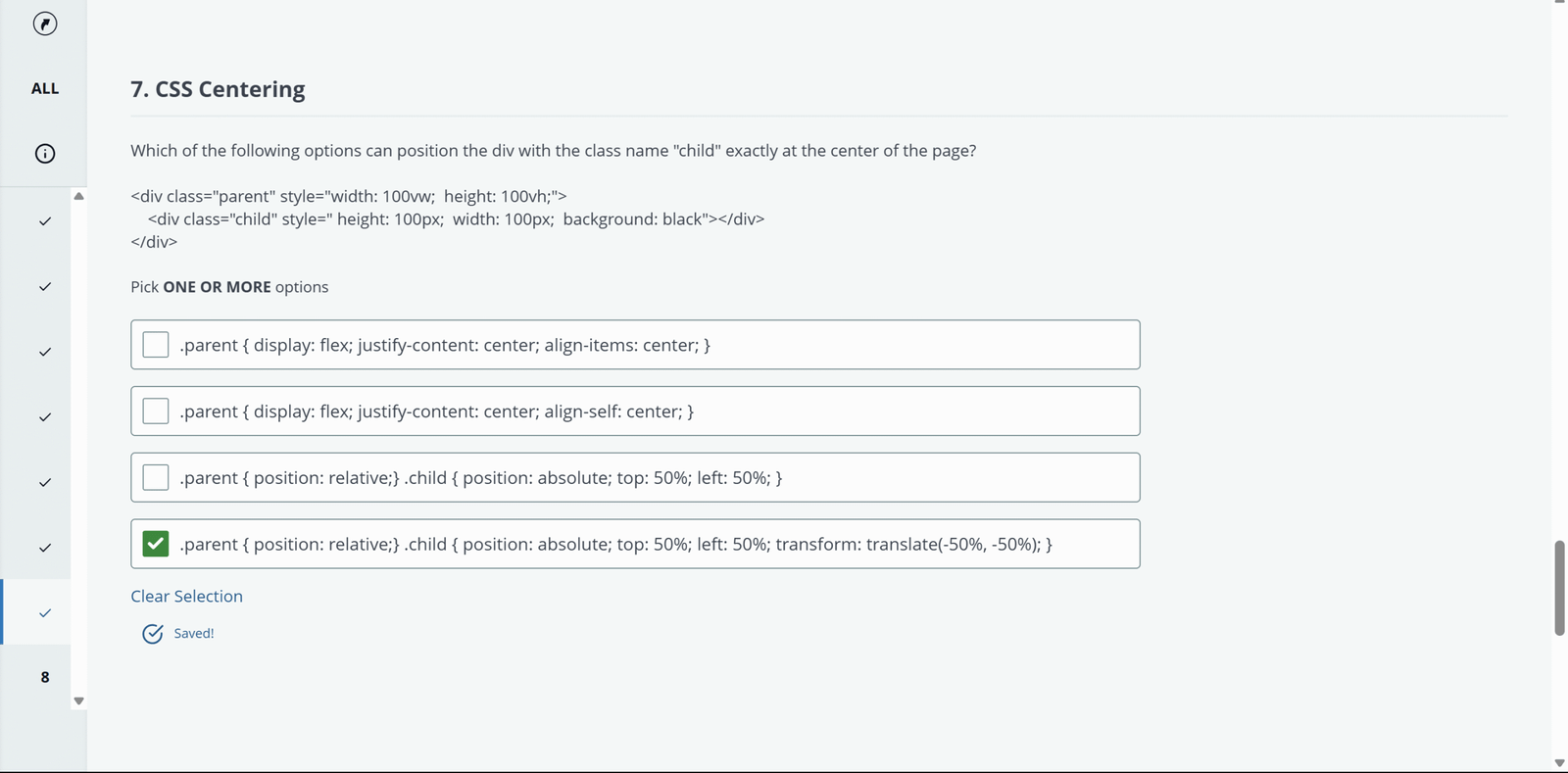Click the page vertical scrollbar thumb

point(1559,588)
